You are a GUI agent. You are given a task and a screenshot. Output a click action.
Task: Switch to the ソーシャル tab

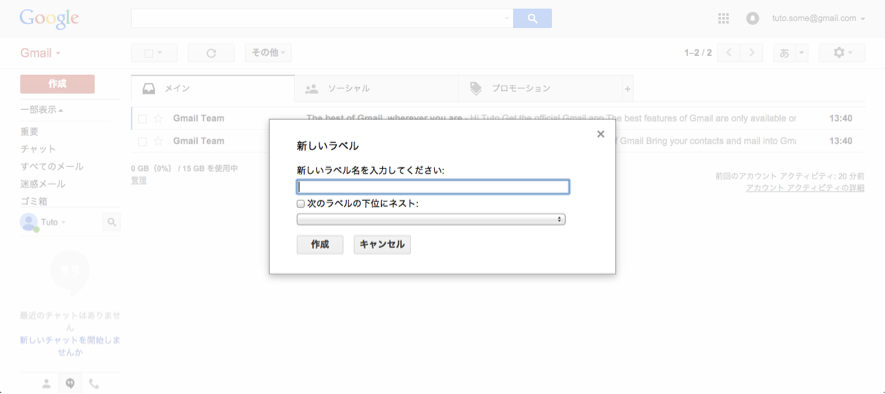[x=376, y=89]
